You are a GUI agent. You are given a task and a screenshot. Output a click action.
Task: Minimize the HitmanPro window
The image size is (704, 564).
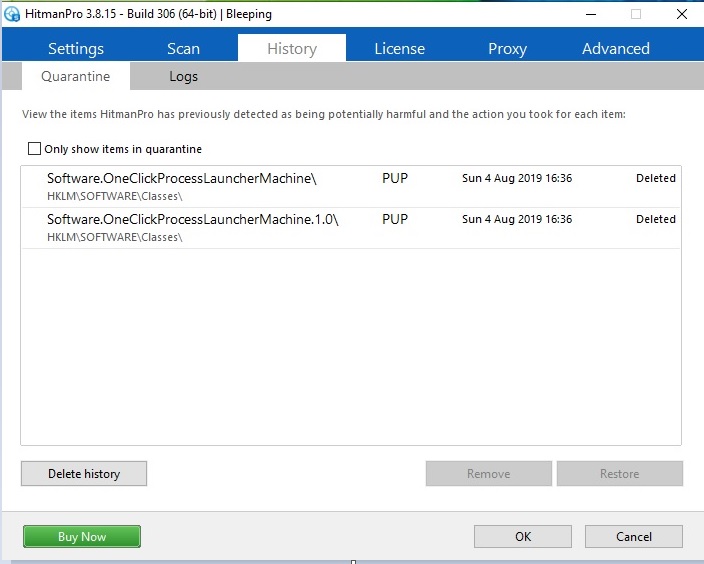tap(591, 14)
